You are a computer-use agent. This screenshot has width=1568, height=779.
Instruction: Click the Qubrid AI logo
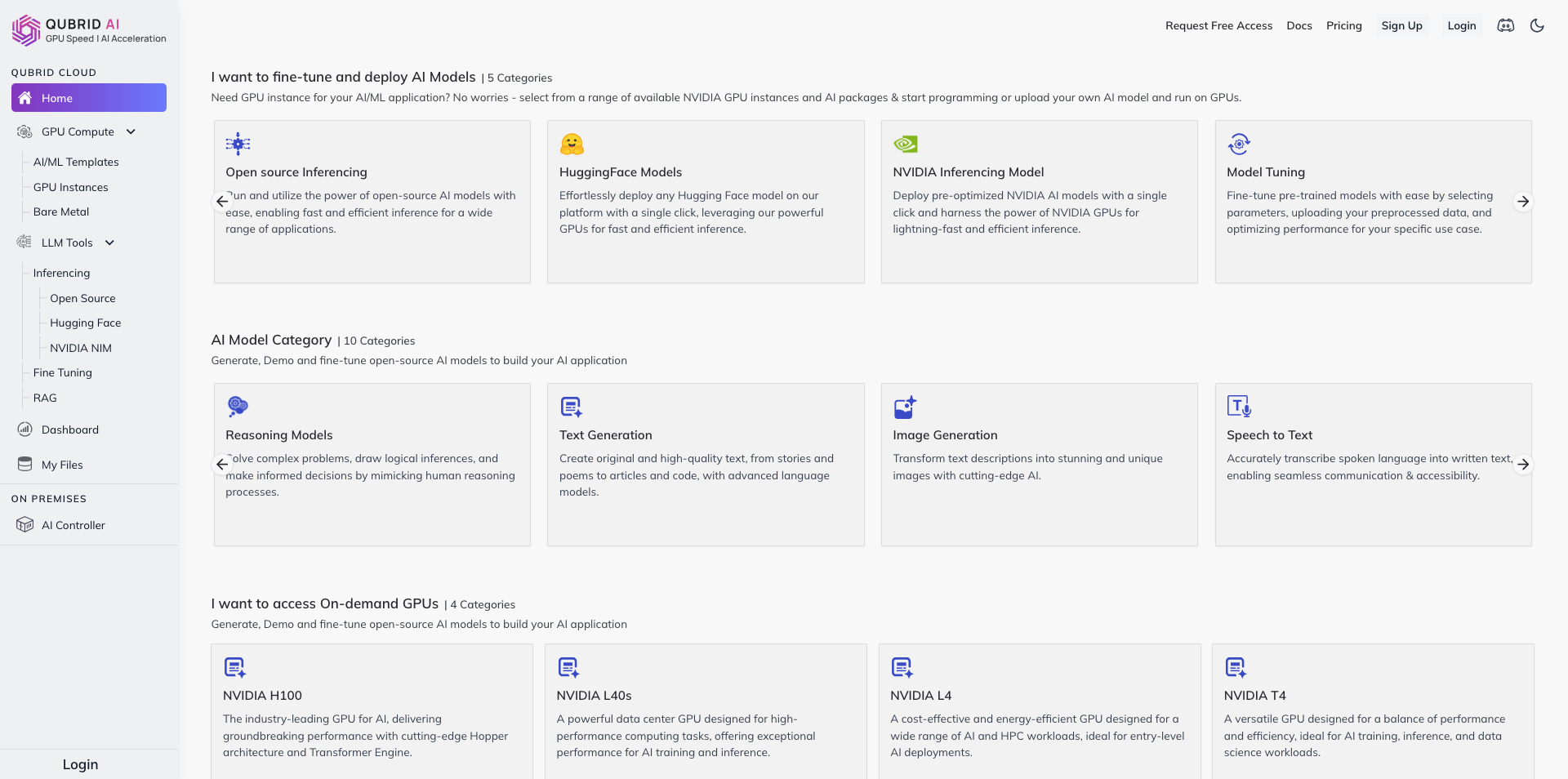pos(26,30)
